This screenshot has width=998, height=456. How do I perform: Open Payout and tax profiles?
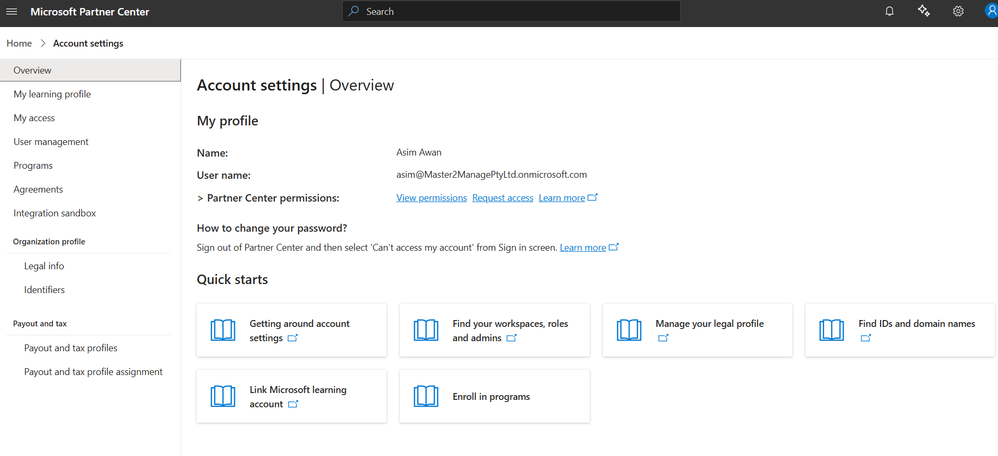coord(71,348)
